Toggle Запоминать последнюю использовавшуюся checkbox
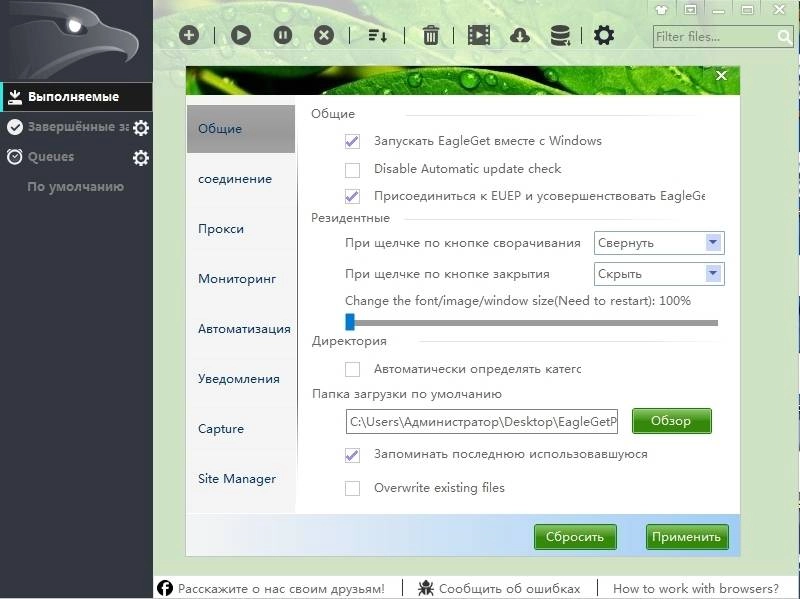 pos(353,455)
